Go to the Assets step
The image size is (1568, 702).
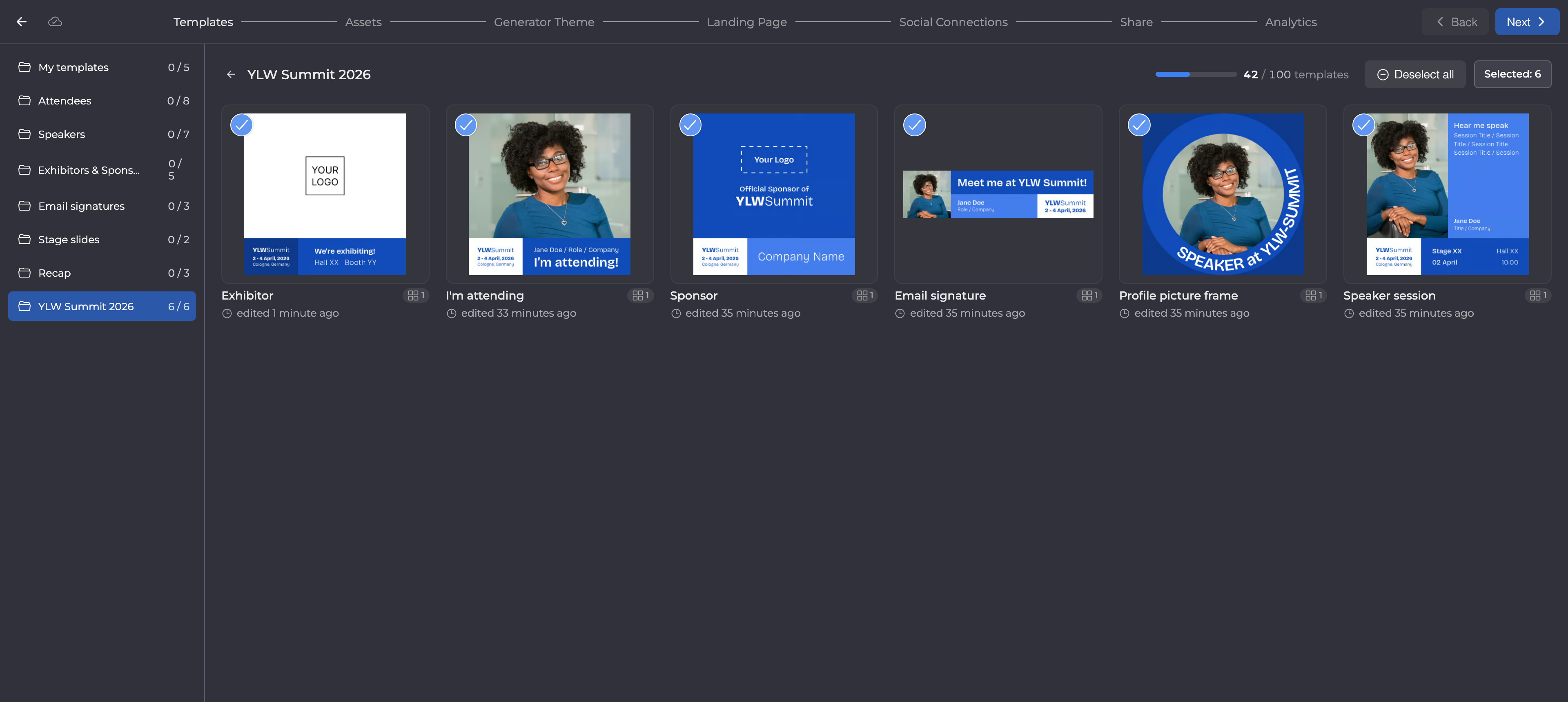363,22
